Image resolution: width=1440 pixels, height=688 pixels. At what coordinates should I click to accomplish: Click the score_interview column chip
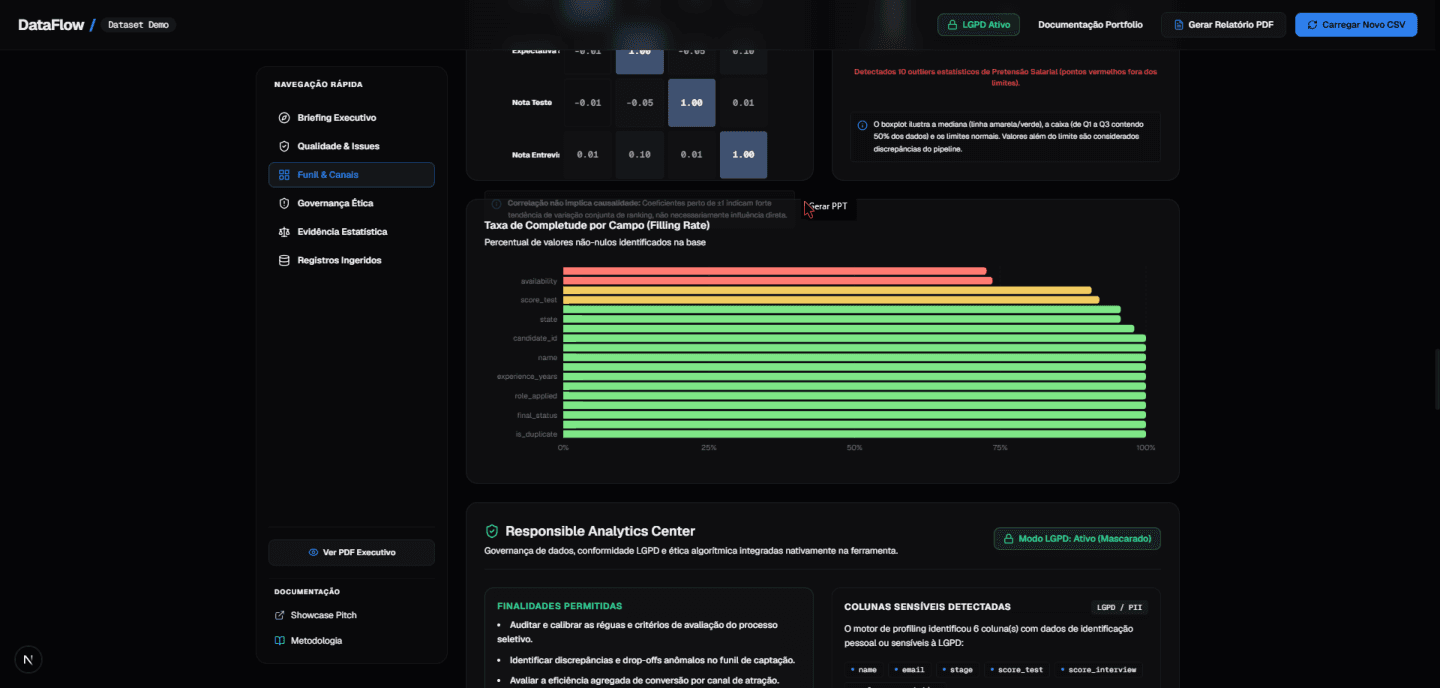[1098, 670]
